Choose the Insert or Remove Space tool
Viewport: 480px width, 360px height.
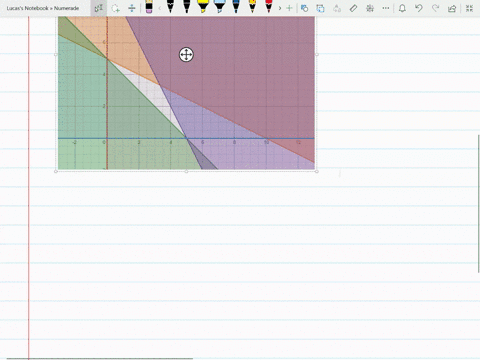click(132, 8)
